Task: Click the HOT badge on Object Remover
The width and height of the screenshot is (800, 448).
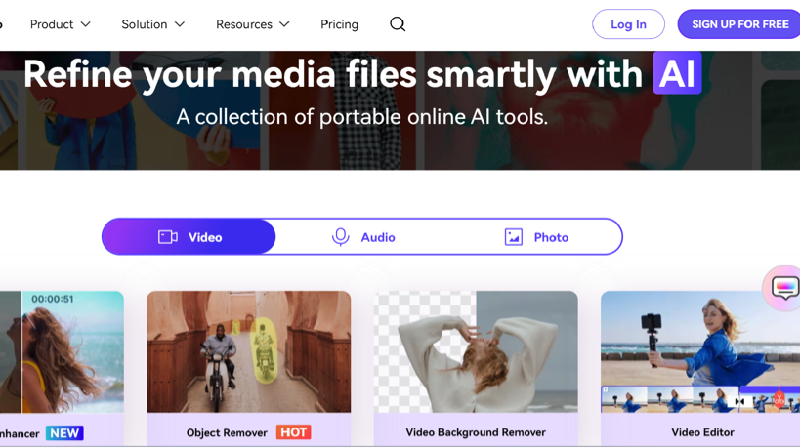Action: click(x=293, y=432)
